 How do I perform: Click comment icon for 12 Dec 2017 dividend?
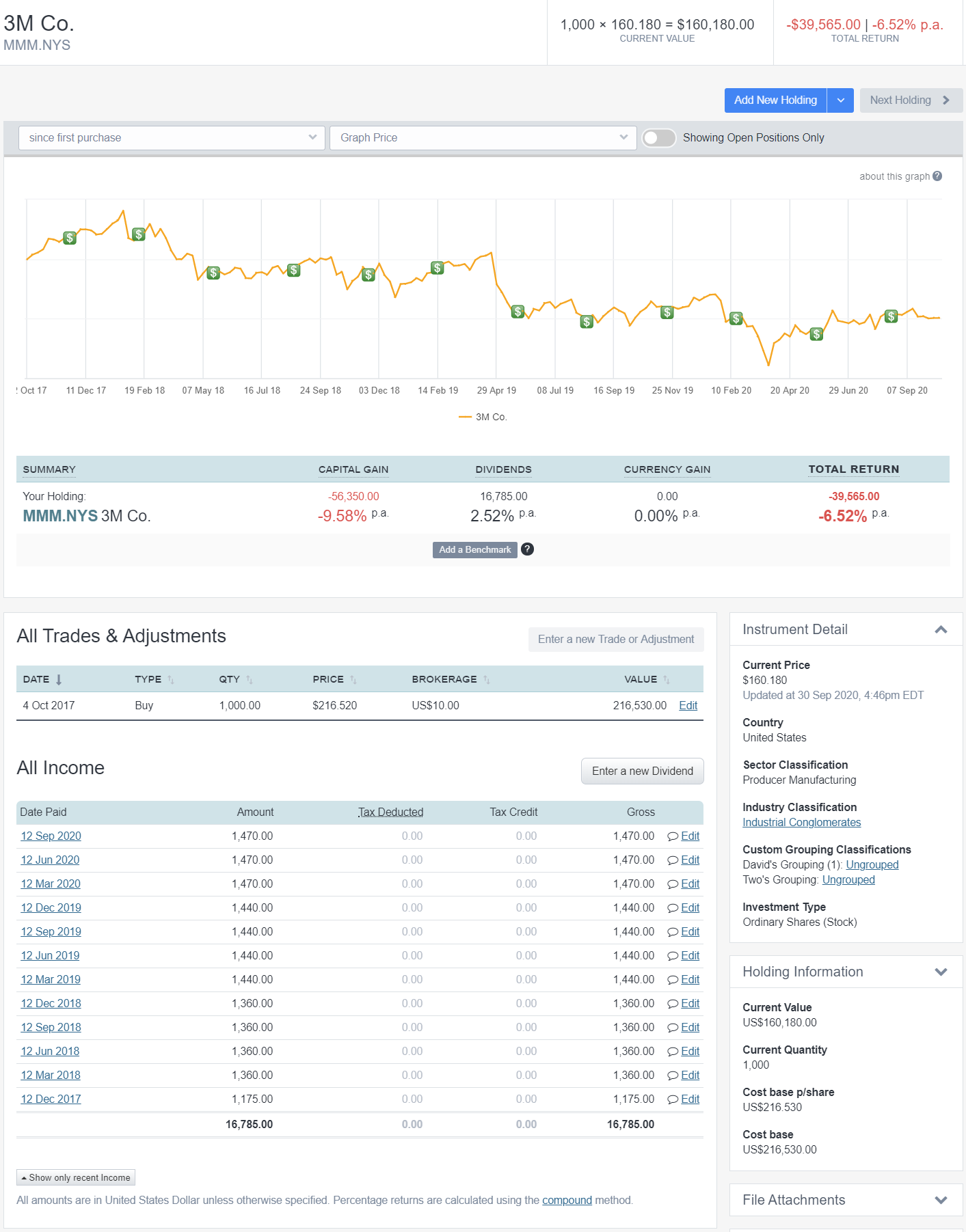click(x=673, y=1099)
